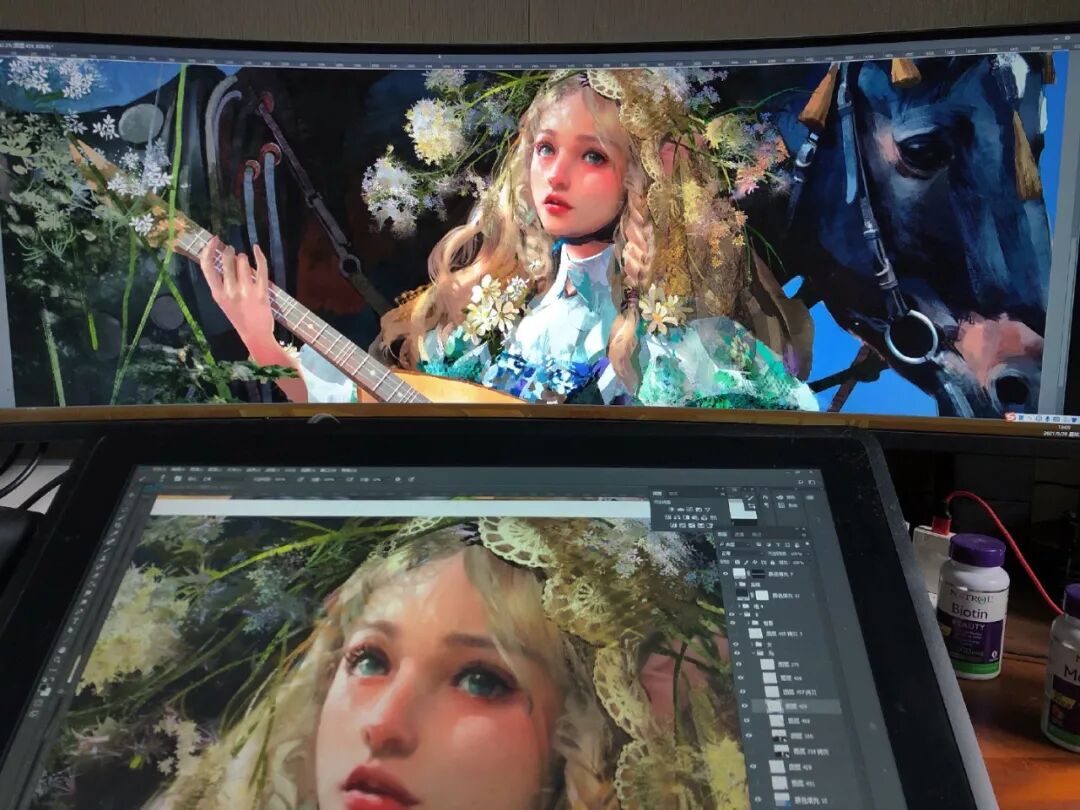Screen dimensions: 1080x810
Task: Click the Sogou input icon on upper monitor taskbar
Action: pyautogui.click(x=1010, y=417)
